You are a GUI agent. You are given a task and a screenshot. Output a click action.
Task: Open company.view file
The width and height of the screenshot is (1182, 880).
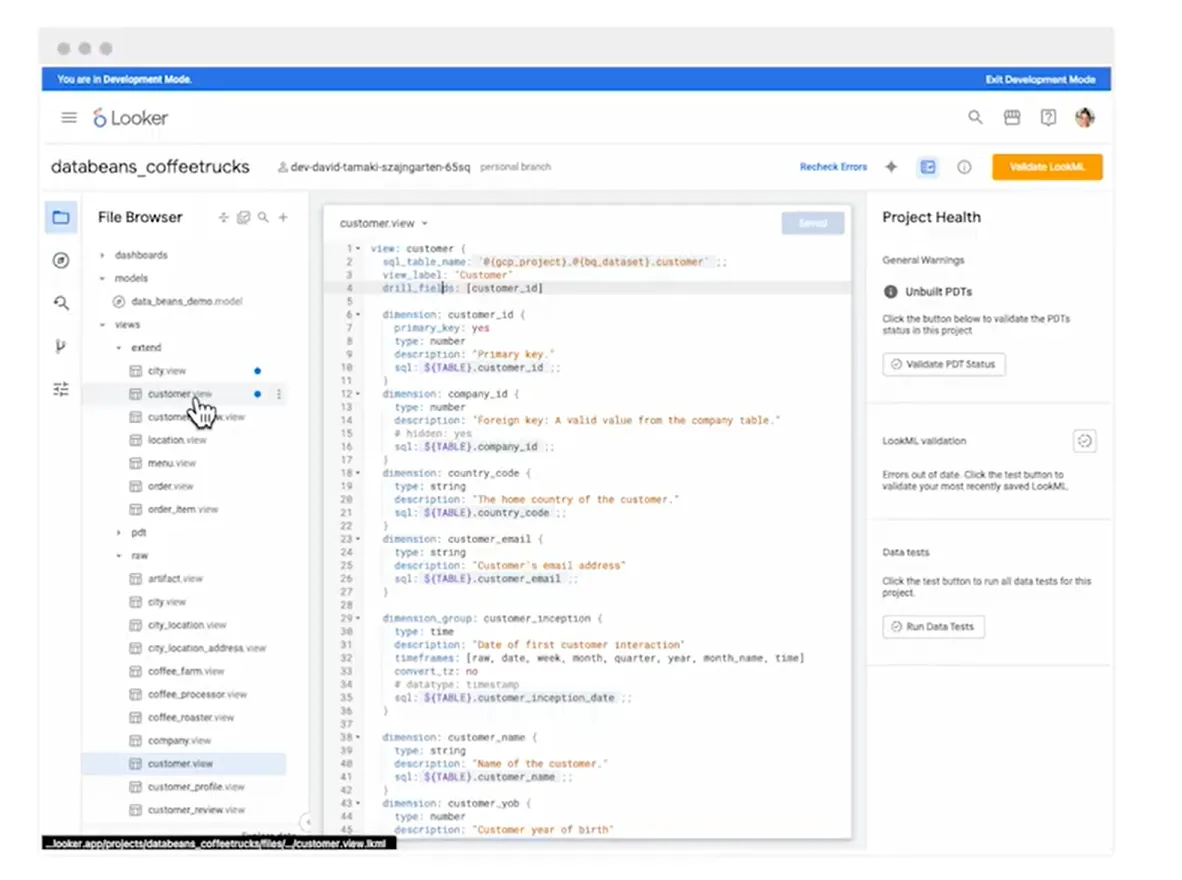tap(179, 740)
